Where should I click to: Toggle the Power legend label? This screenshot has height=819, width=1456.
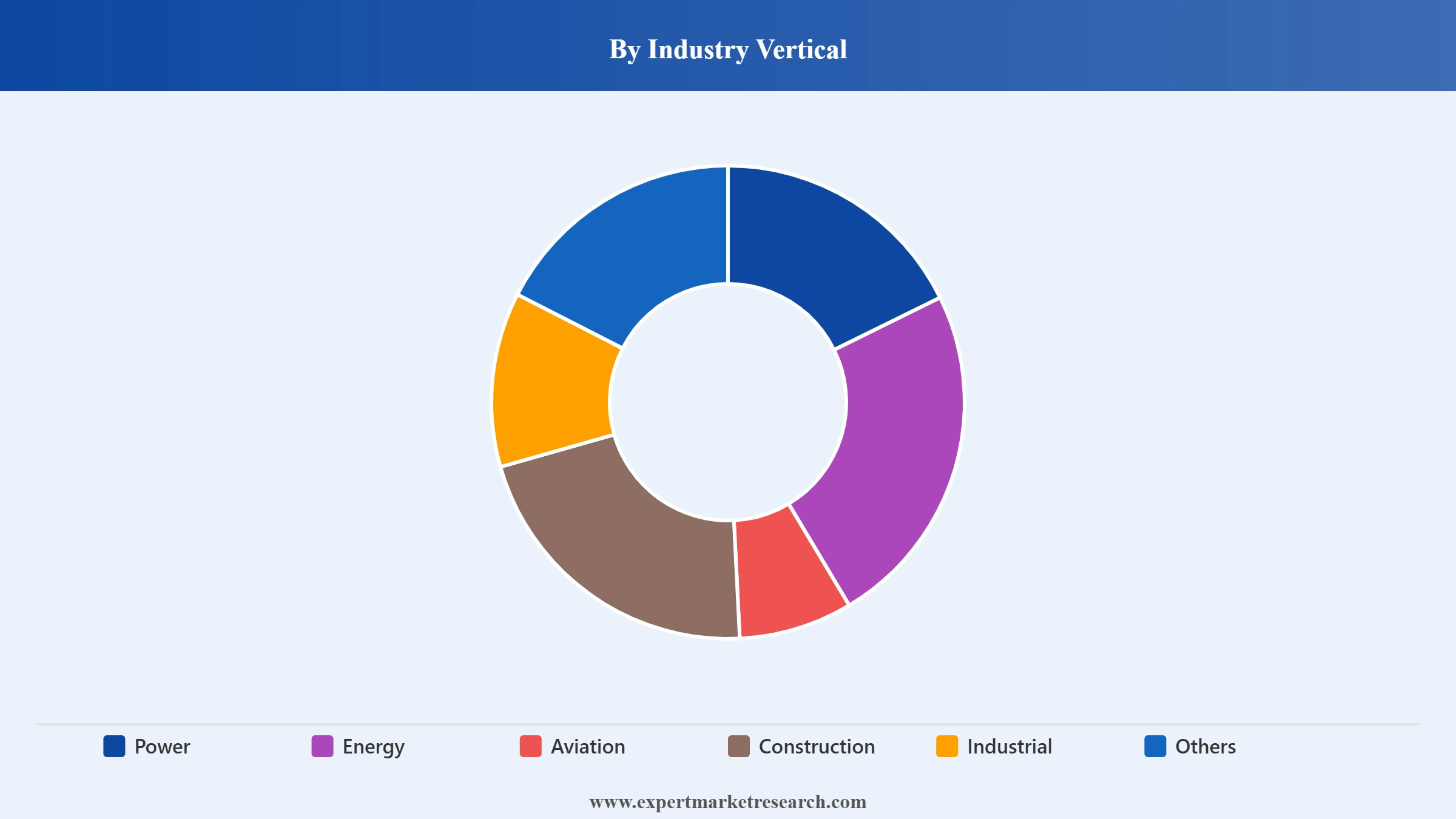click(162, 747)
